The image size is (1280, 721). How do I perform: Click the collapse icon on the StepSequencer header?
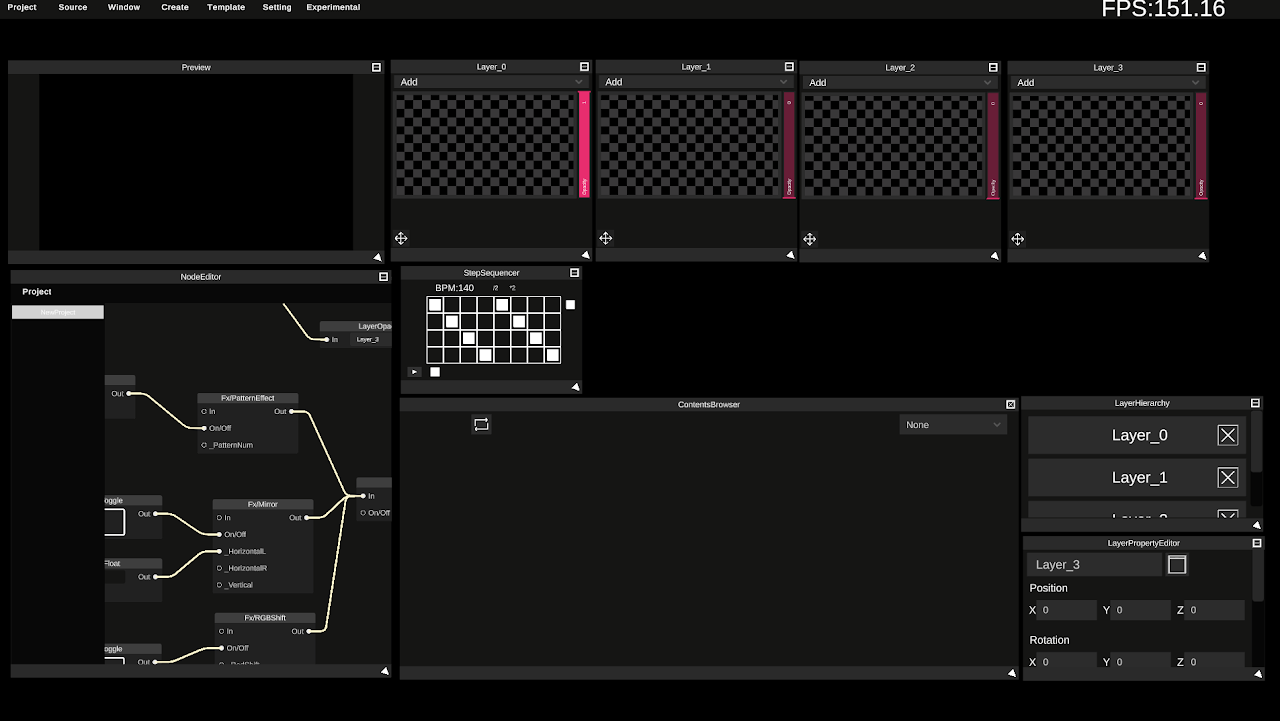(x=574, y=271)
